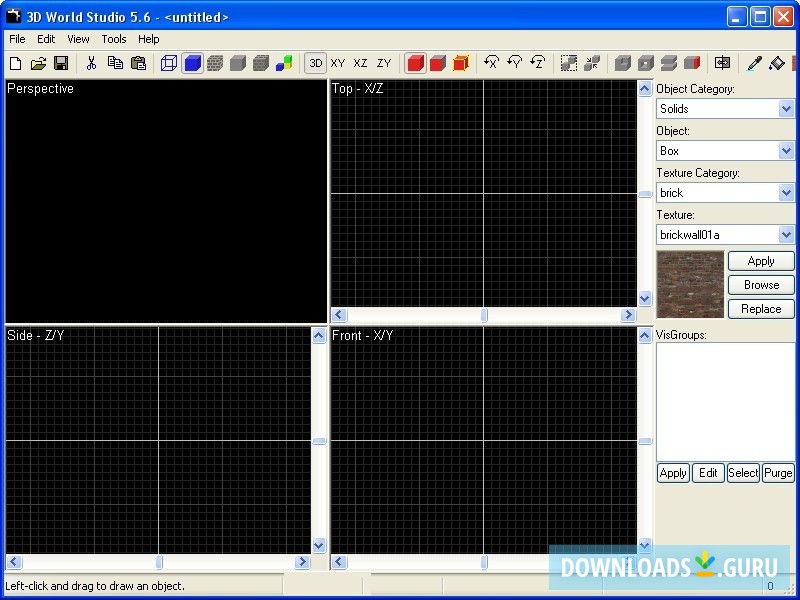Click the Replace texture button

tap(761, 309)
